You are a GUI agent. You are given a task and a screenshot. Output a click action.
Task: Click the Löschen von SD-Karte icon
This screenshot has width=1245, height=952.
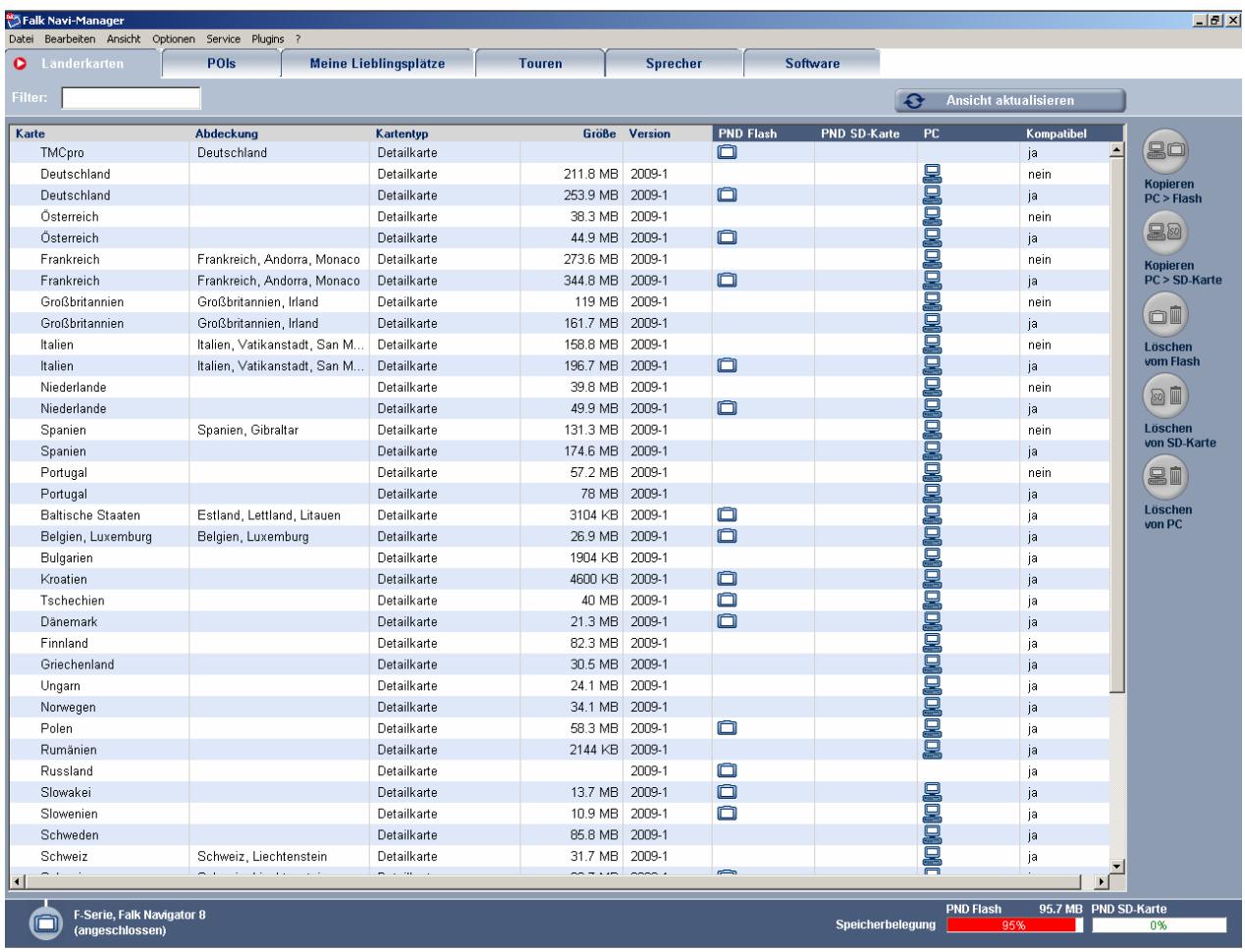(1165, 396)
